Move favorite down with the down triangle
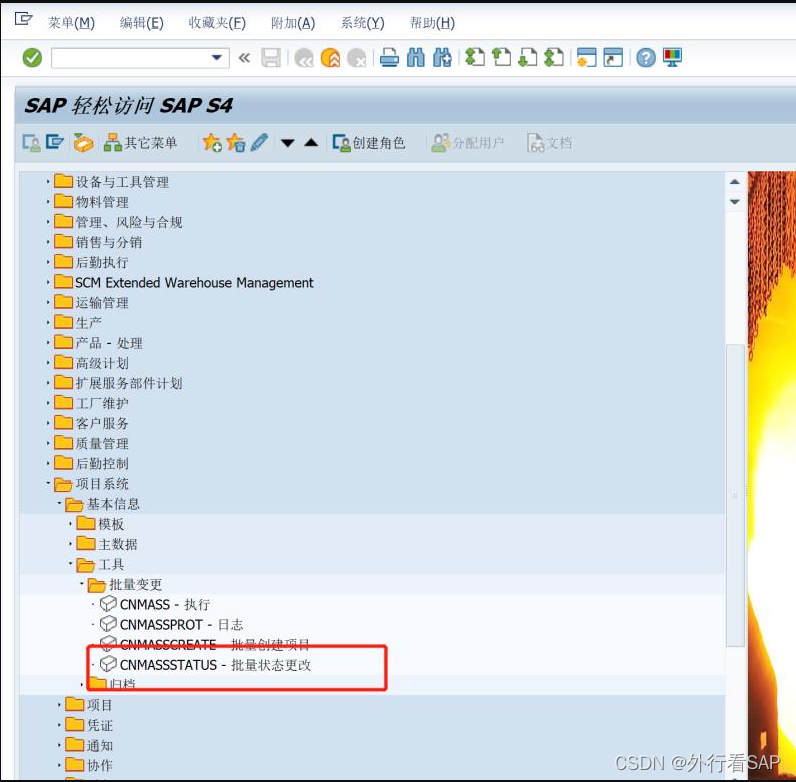This screenshot has width=796, height=782. pos(288,143)
